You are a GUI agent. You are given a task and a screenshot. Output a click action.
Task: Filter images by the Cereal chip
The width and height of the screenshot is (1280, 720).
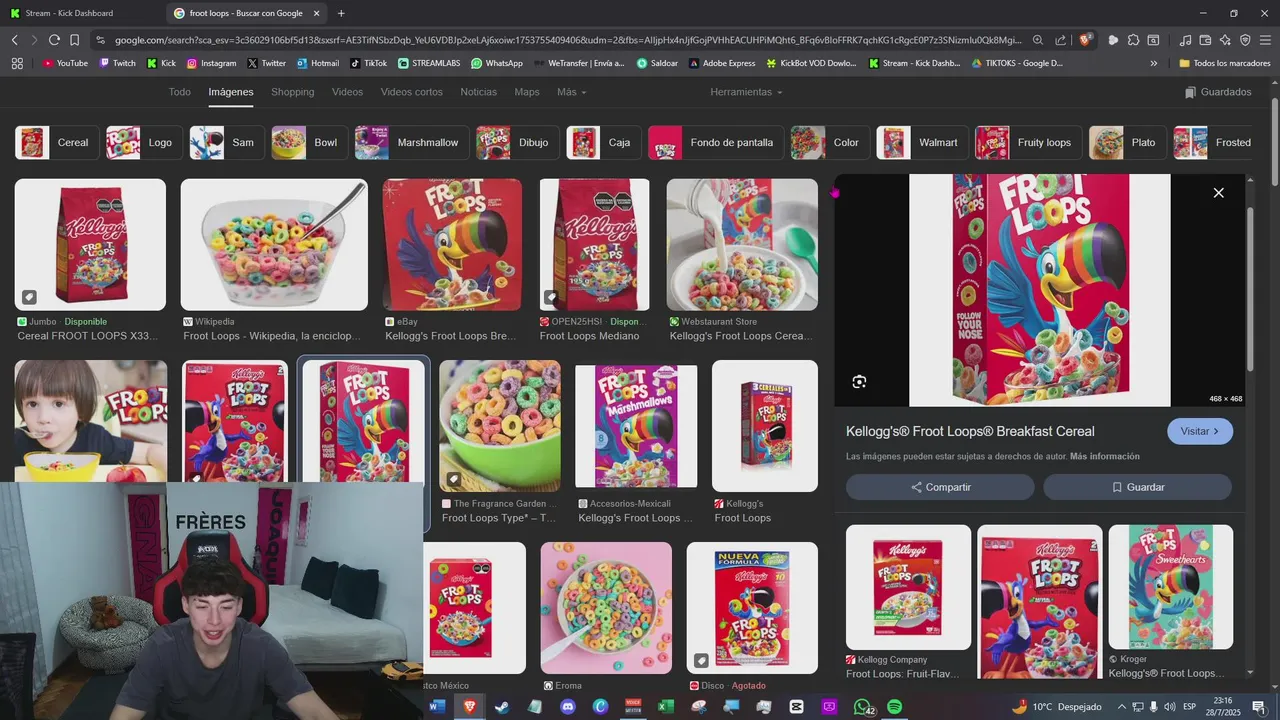click(57, 142)
